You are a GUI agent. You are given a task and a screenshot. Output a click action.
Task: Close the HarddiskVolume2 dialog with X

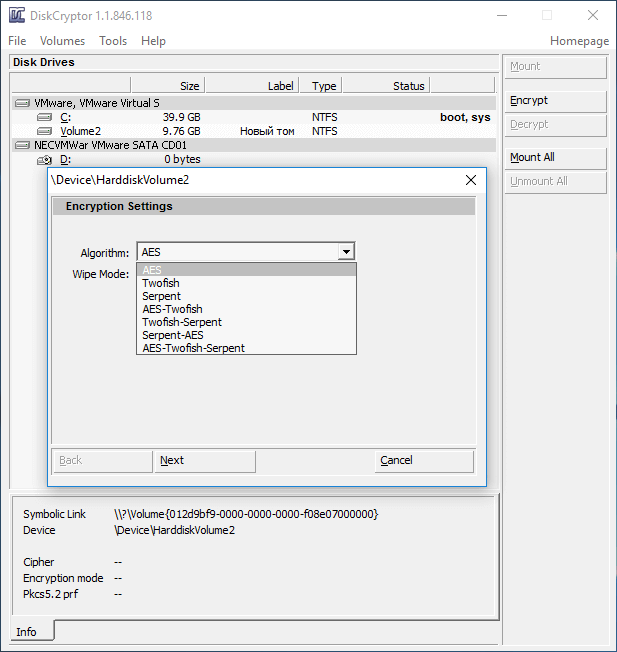point(471,180)
